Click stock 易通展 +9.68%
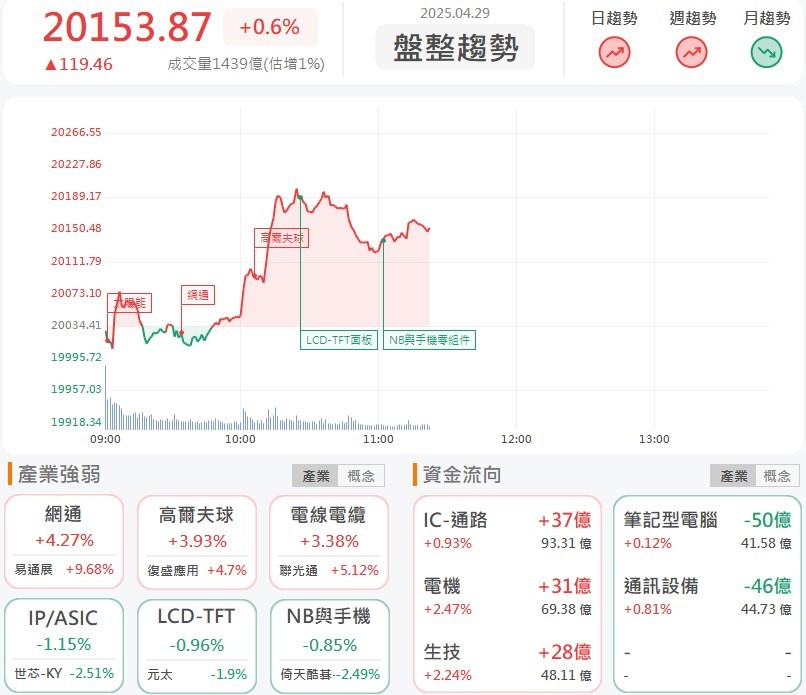The width and height of the screenshot is (806, 695). click(x=64, y=570)
